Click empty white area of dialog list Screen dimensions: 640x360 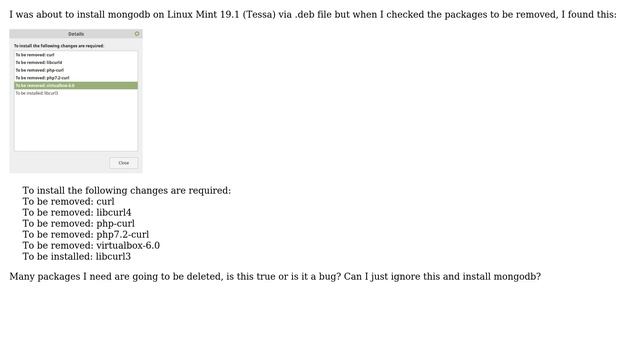coord(76,124)
